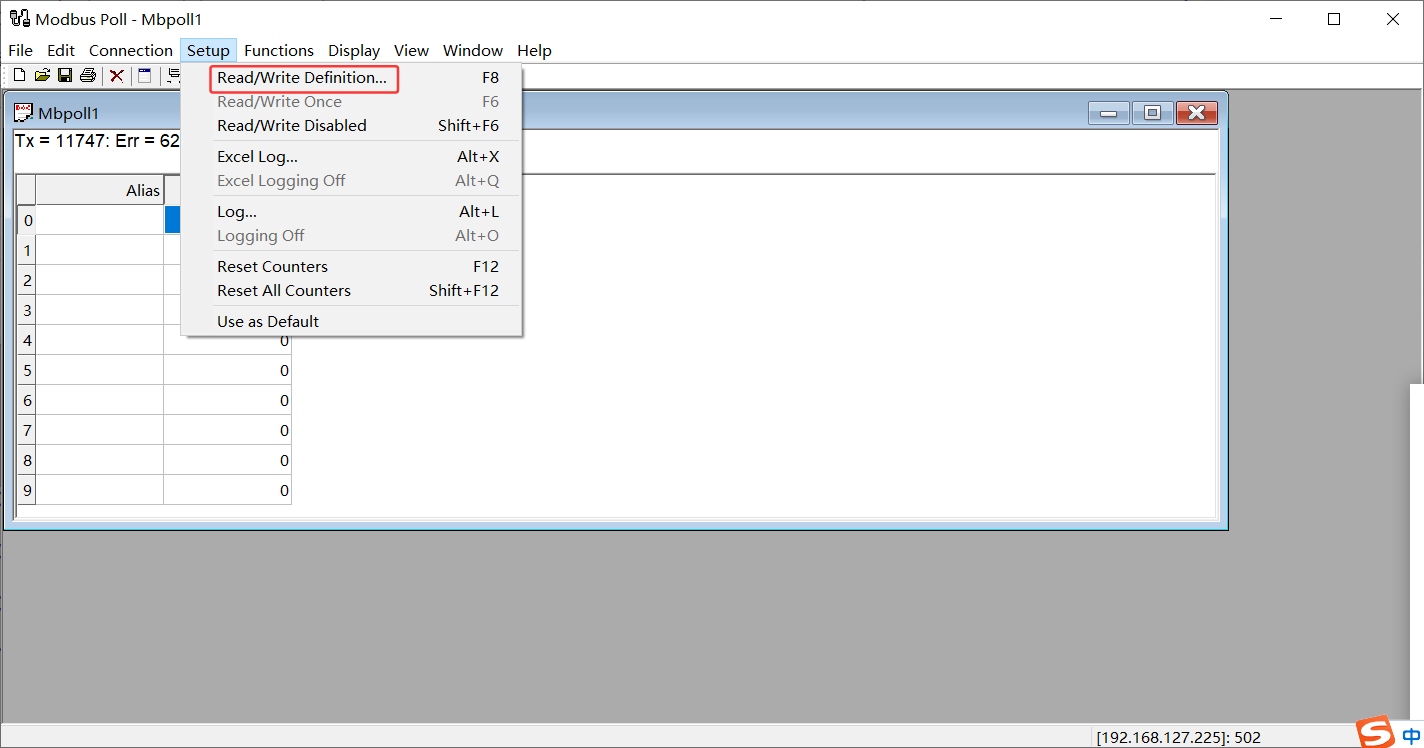This screenshot has width=1424, height=748.
Task: Select row header 6 in the grid
Action: (27, 400)
